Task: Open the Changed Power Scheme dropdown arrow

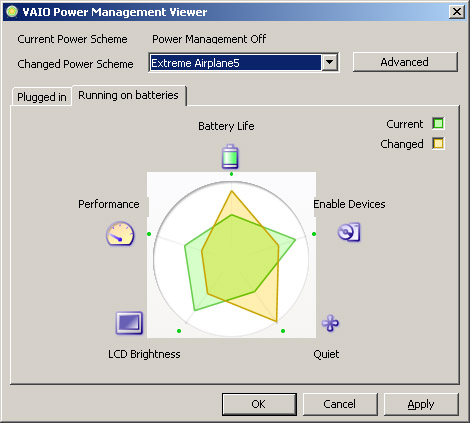Action: point(329,62)
